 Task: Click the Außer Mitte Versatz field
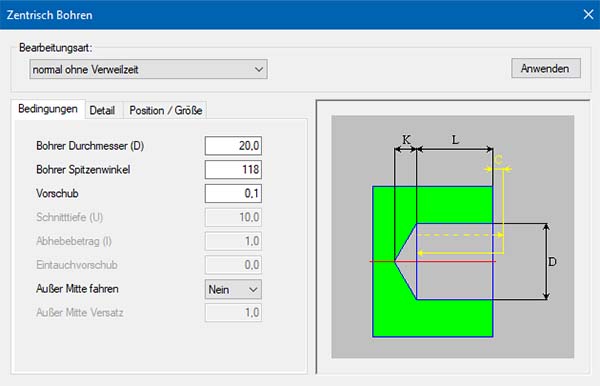233,313
